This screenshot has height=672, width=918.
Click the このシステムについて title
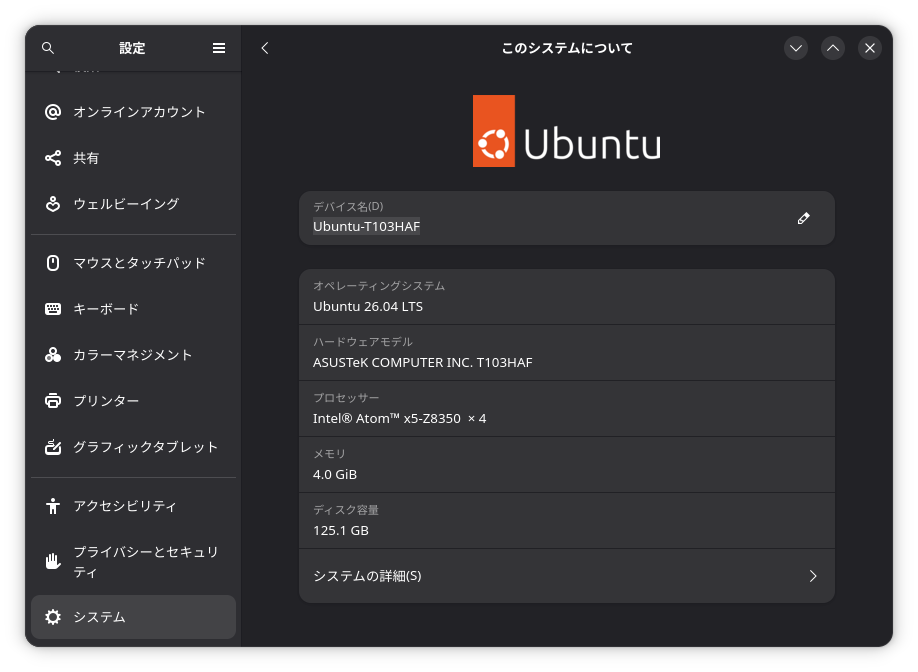pos(567,48)
